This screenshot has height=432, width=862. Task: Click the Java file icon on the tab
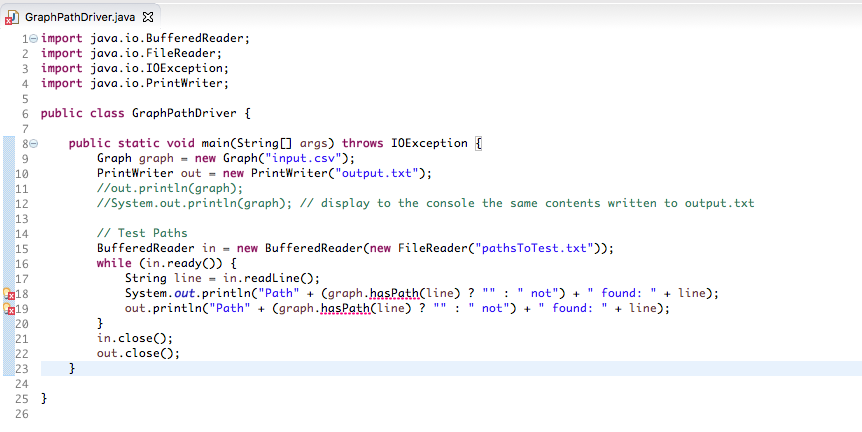click(12, 17)
